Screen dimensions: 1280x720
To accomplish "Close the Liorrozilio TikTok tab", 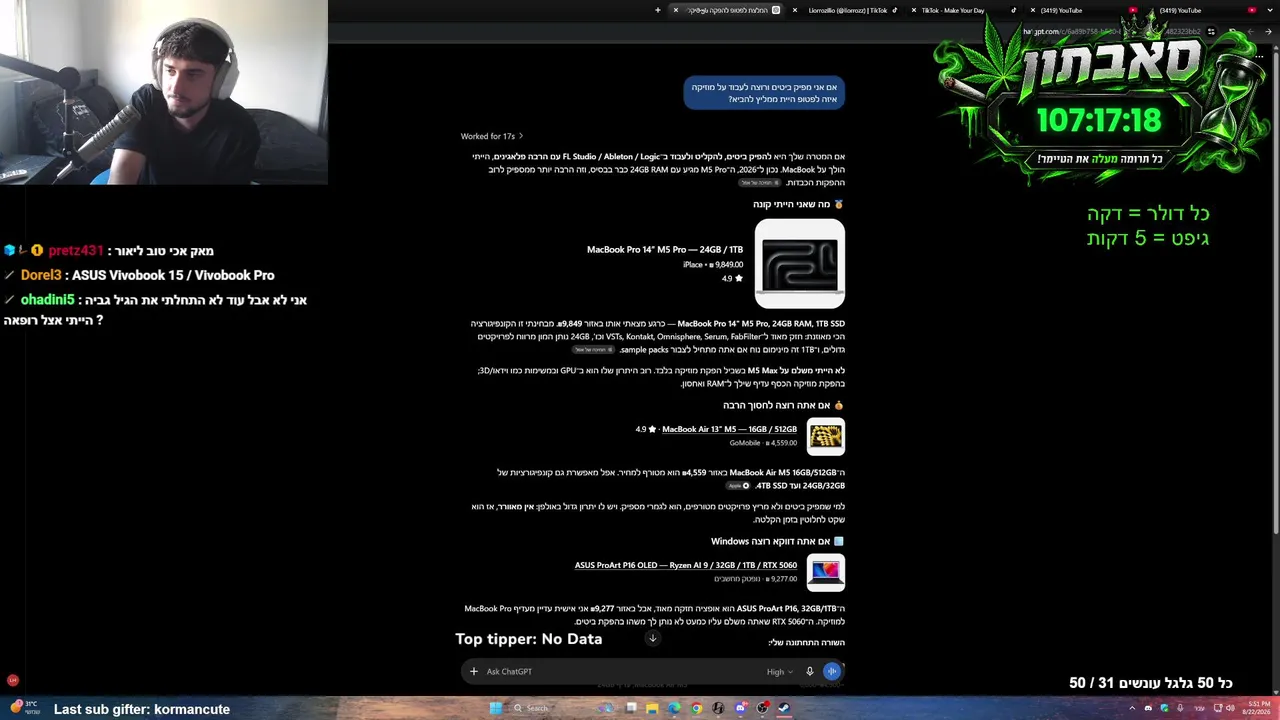I will tap(797, 10).
